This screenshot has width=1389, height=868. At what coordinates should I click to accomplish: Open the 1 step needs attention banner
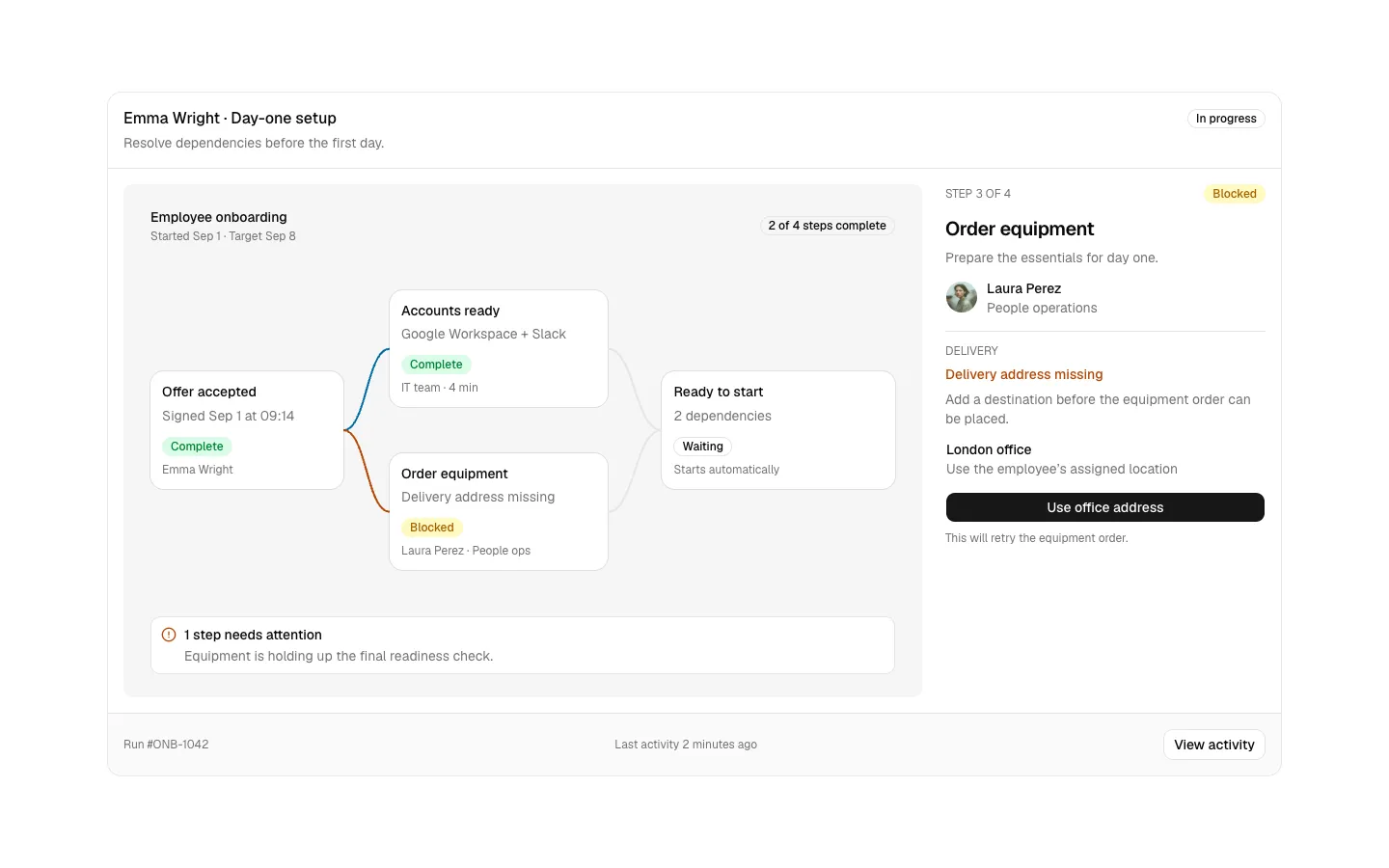pyautogui.click(x=523, y=645)
